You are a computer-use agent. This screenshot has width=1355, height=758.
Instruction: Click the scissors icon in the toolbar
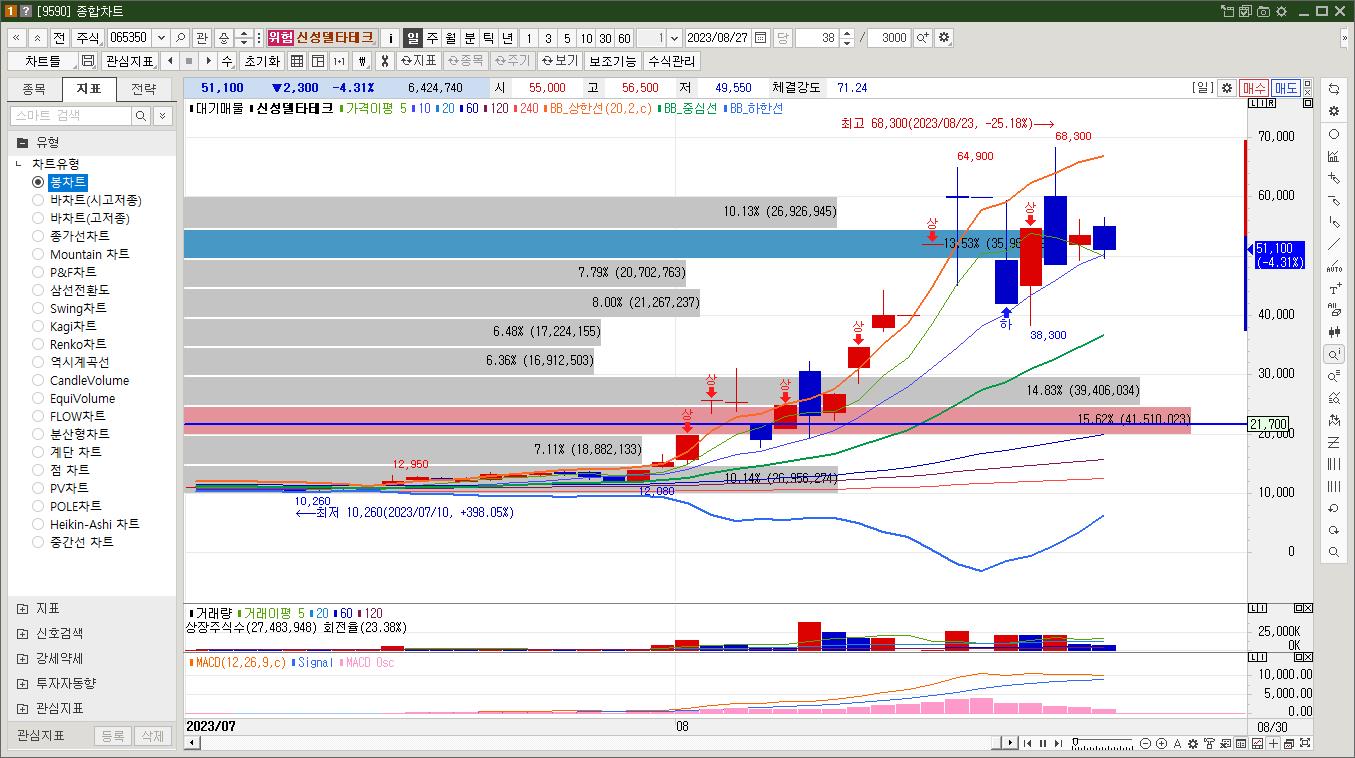[384, 61]
